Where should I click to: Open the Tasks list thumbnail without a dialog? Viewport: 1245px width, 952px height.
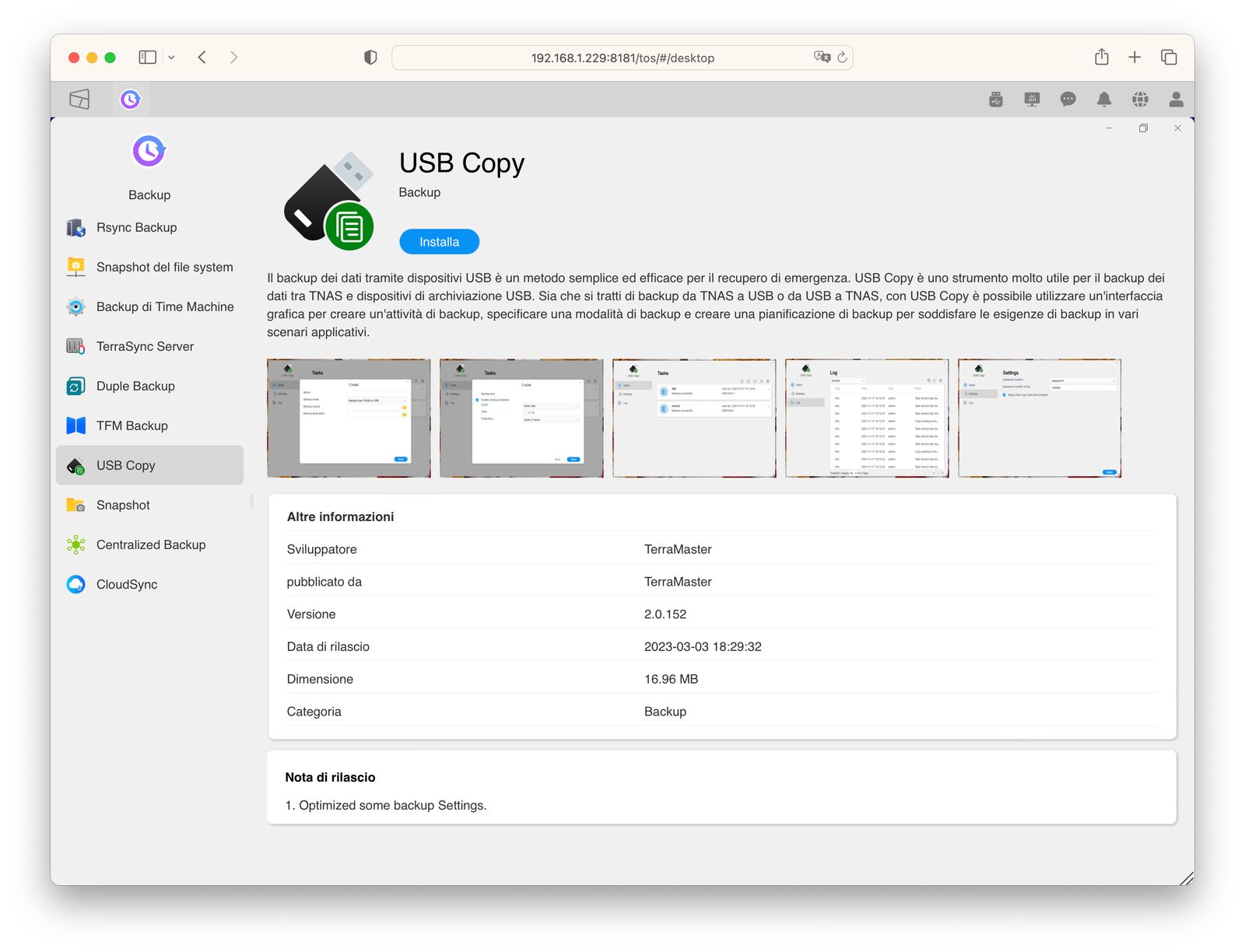tap(694, 418)
